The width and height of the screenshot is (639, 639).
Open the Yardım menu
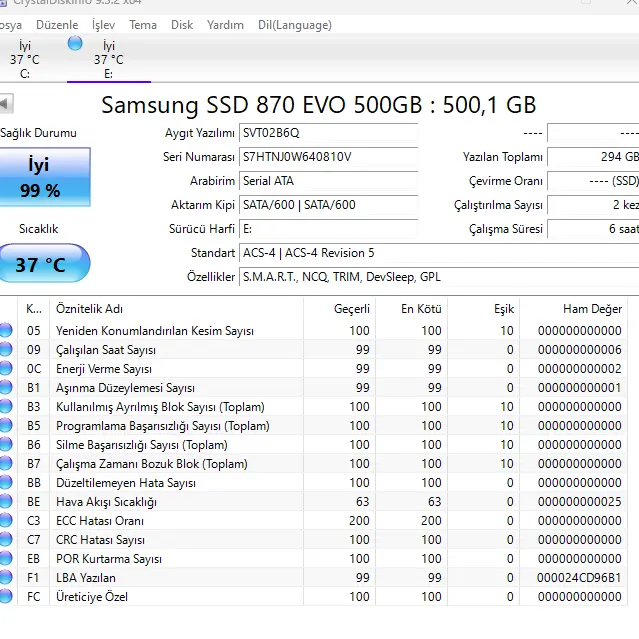[x=225, y=25]
